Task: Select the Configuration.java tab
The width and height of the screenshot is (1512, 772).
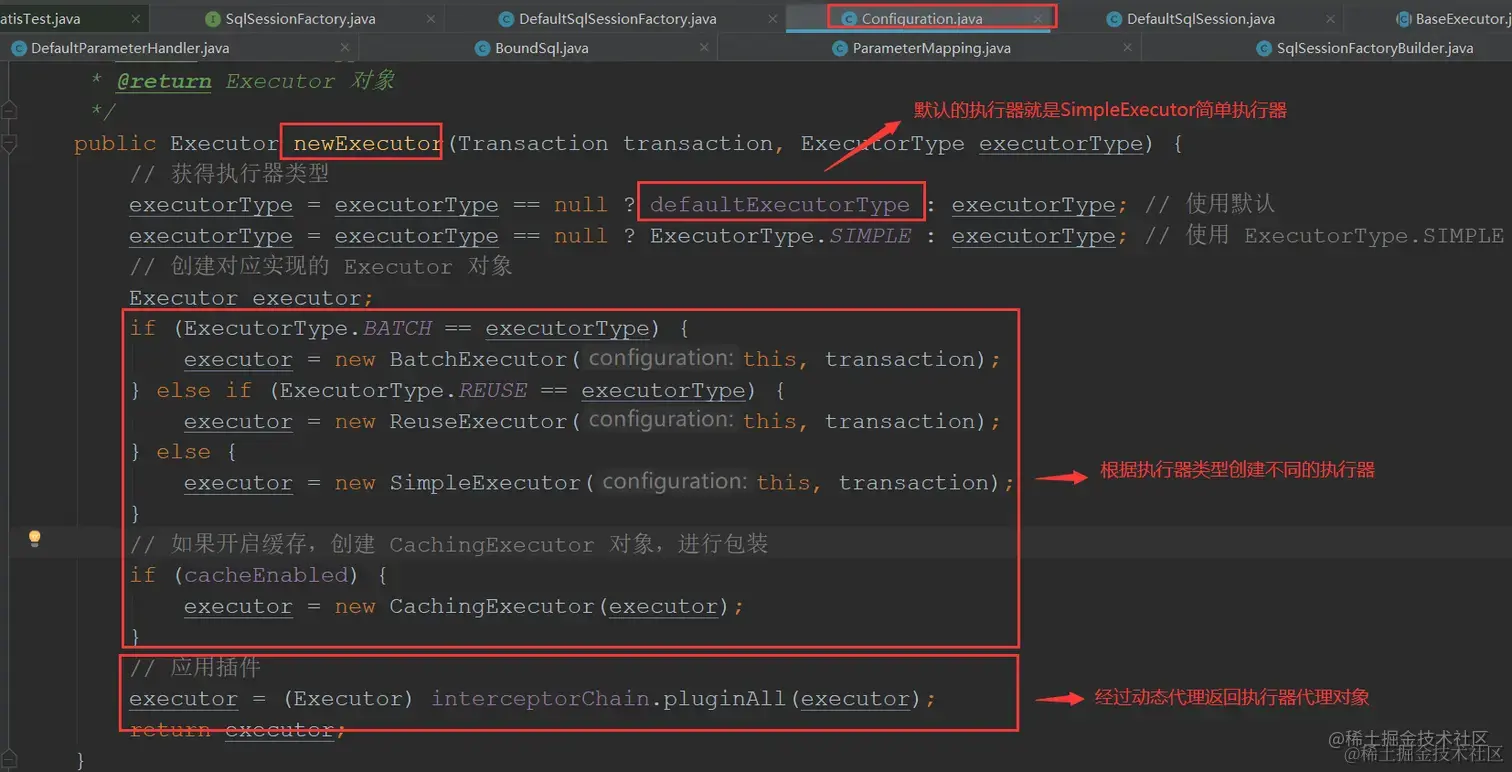Action: pyautogui.click(x=922, y=19)
